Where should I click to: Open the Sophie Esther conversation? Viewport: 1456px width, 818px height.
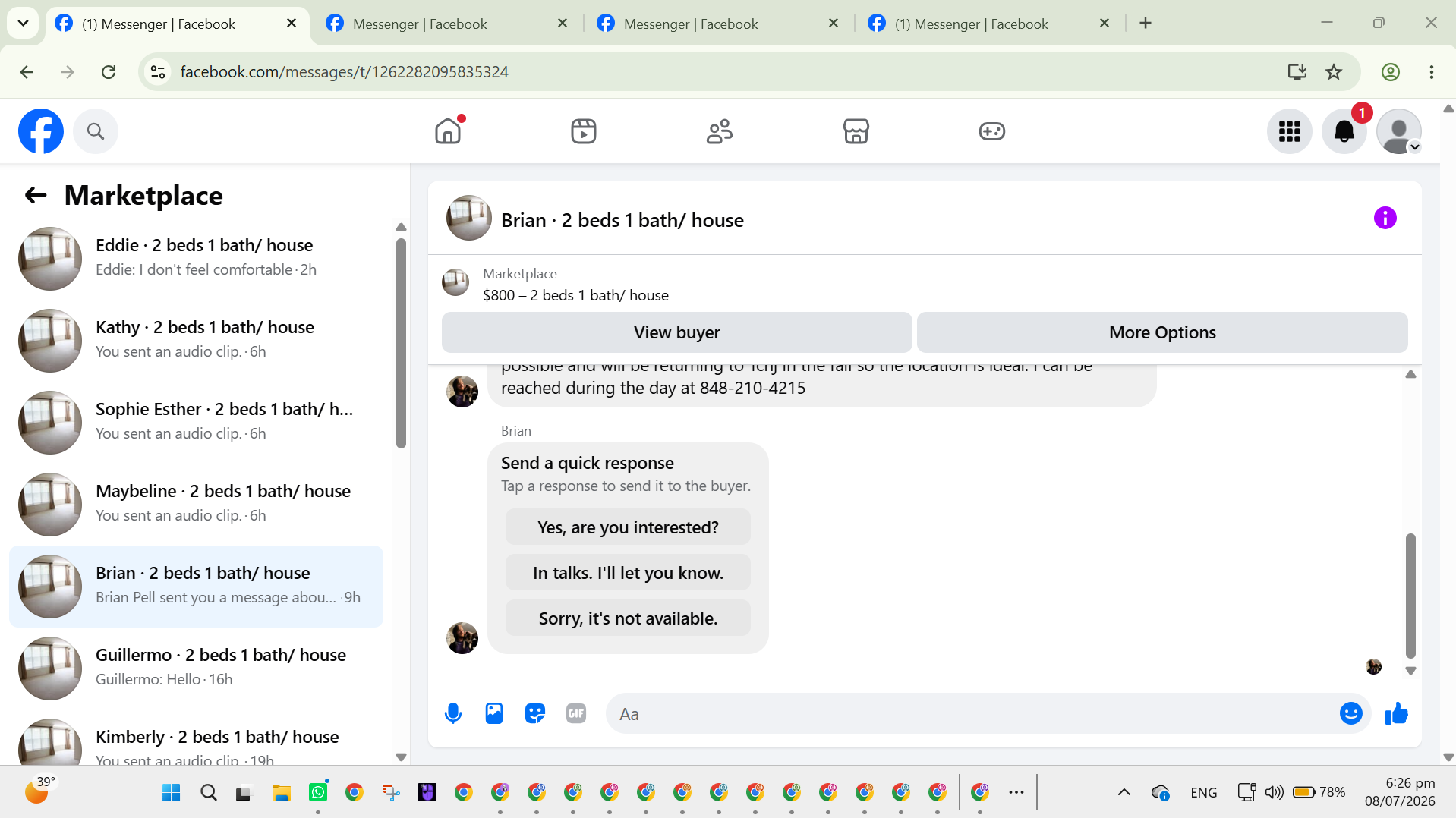pos(196,423)
